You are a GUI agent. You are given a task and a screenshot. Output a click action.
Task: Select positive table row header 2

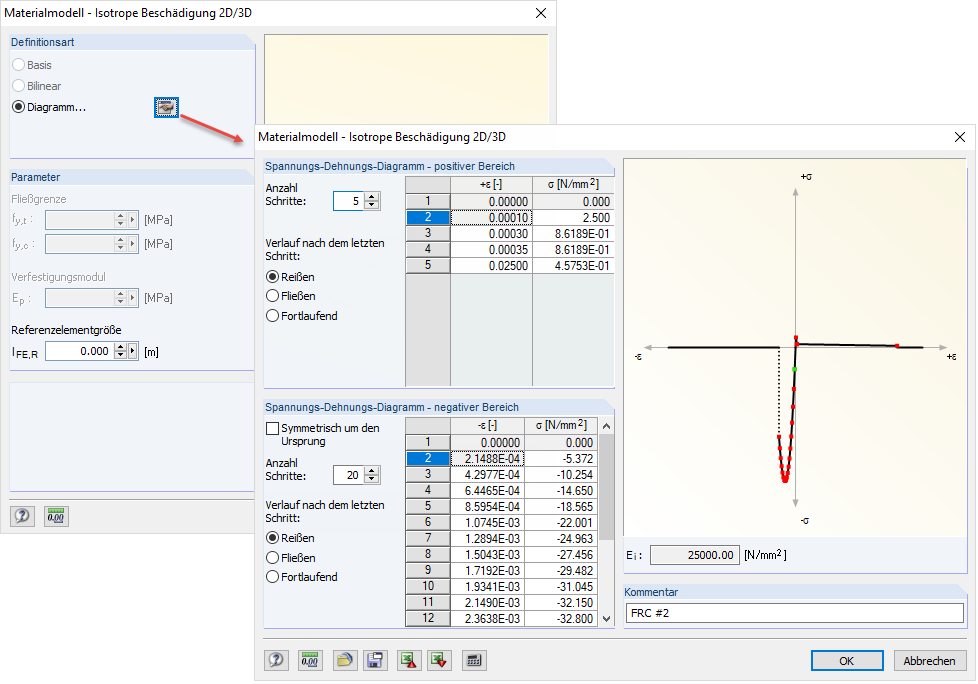pyautogui.click(x=428, y=218)
